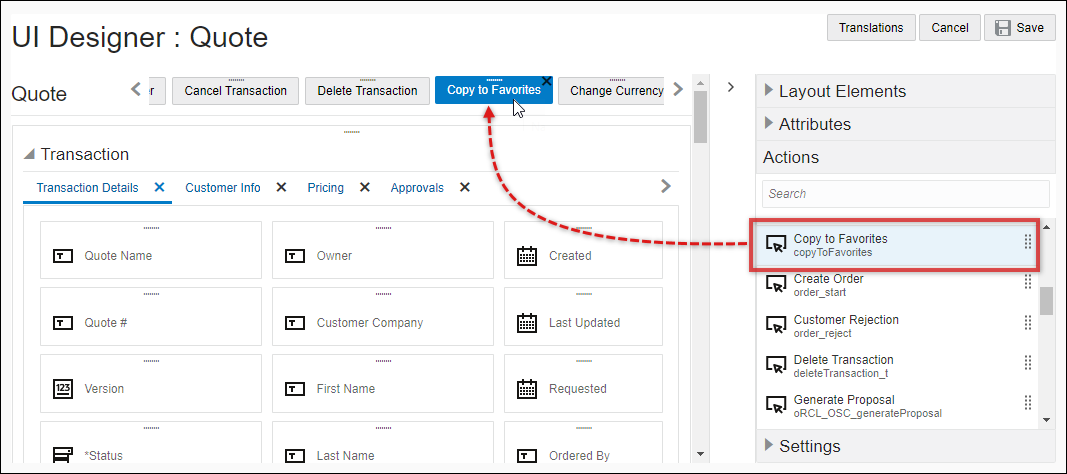Show more tabs with right chevron
1067x474 pixels.
(x=666, y=186)
